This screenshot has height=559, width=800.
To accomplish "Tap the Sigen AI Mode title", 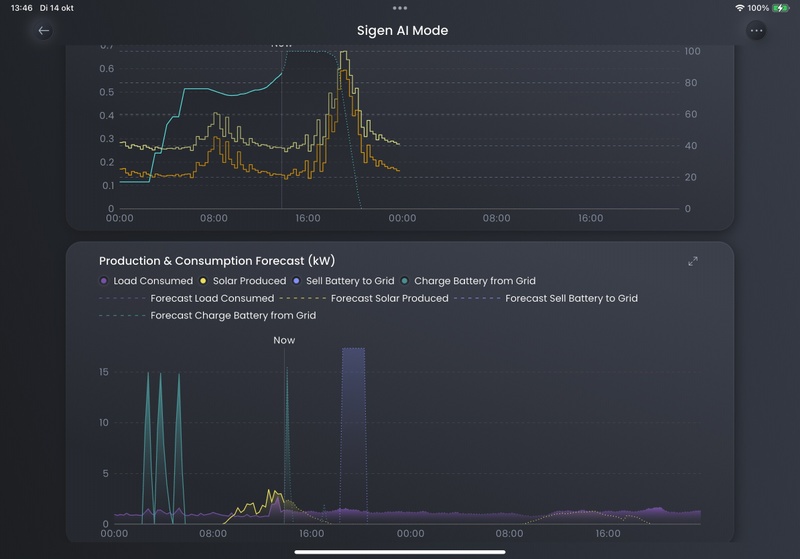I will pyautogui.click(x=403, y=31).
